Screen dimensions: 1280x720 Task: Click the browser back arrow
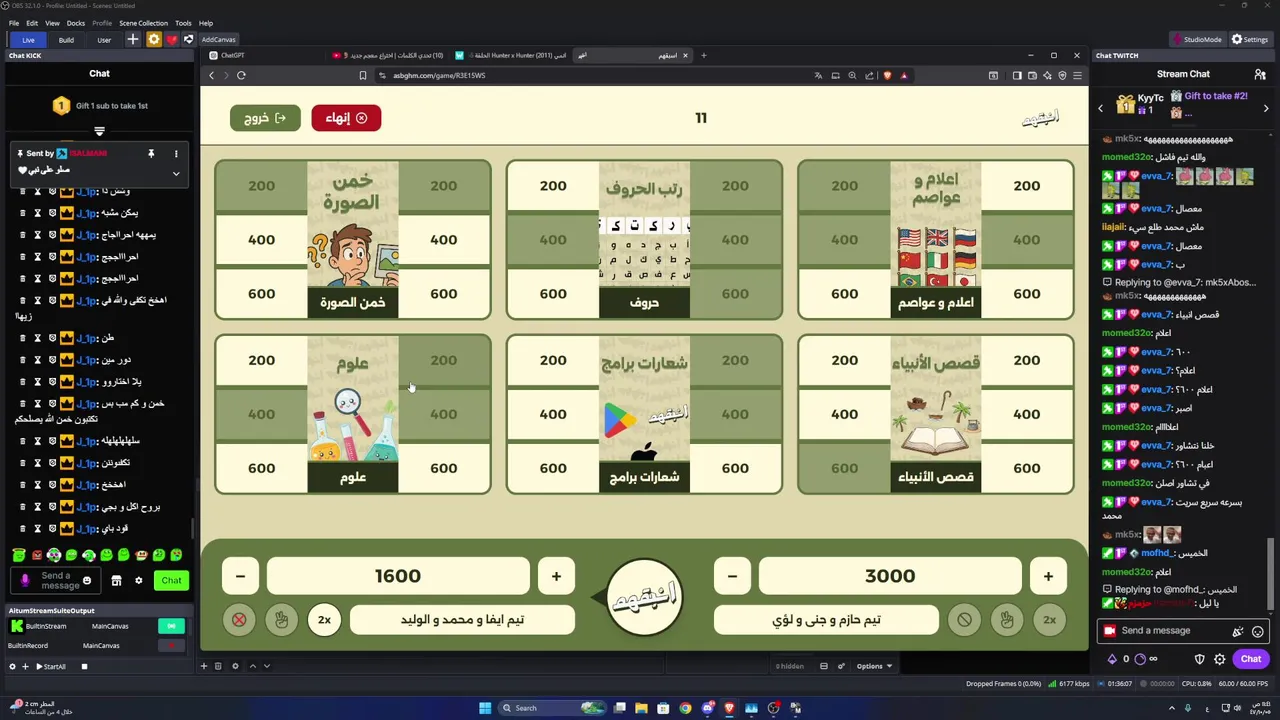pyautogui.click(x=211, y=75)
